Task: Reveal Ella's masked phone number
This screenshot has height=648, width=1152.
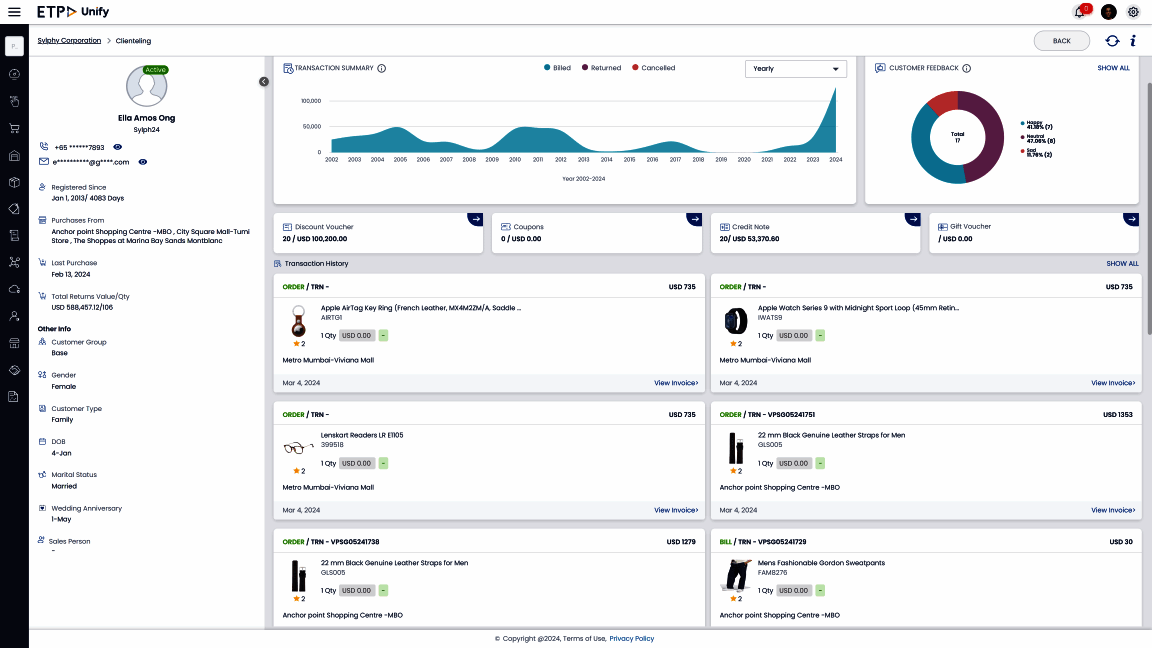Action: (x=117, y=146)
